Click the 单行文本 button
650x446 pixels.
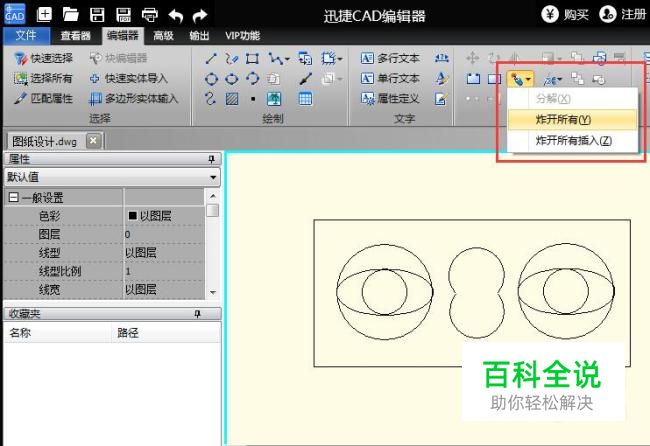pos(390,78)
